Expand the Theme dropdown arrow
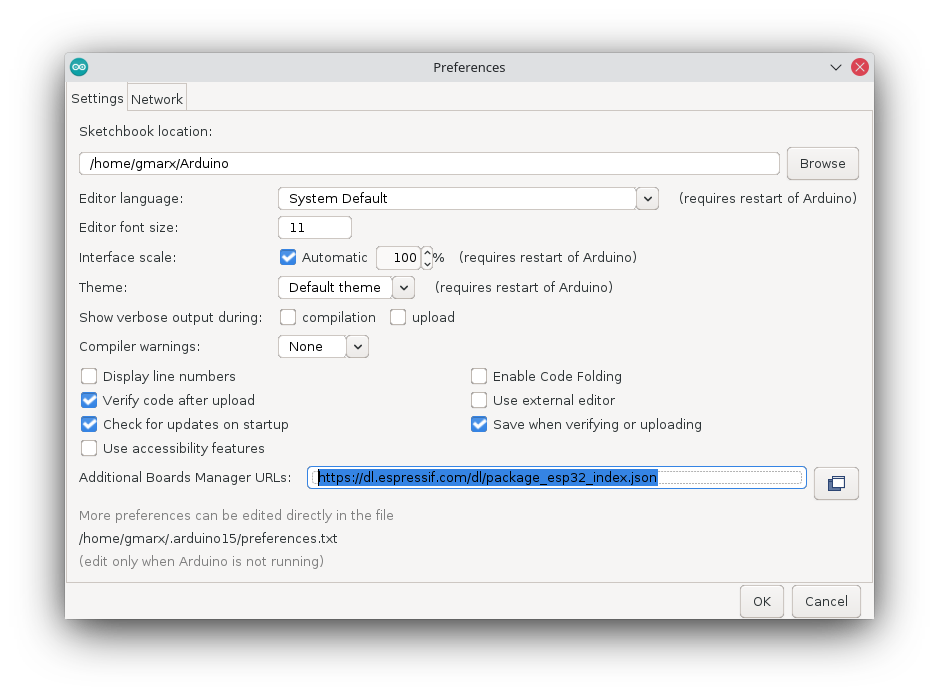Image resolution: width=939 pixels, height=696 pixels. tap(404, 288)
